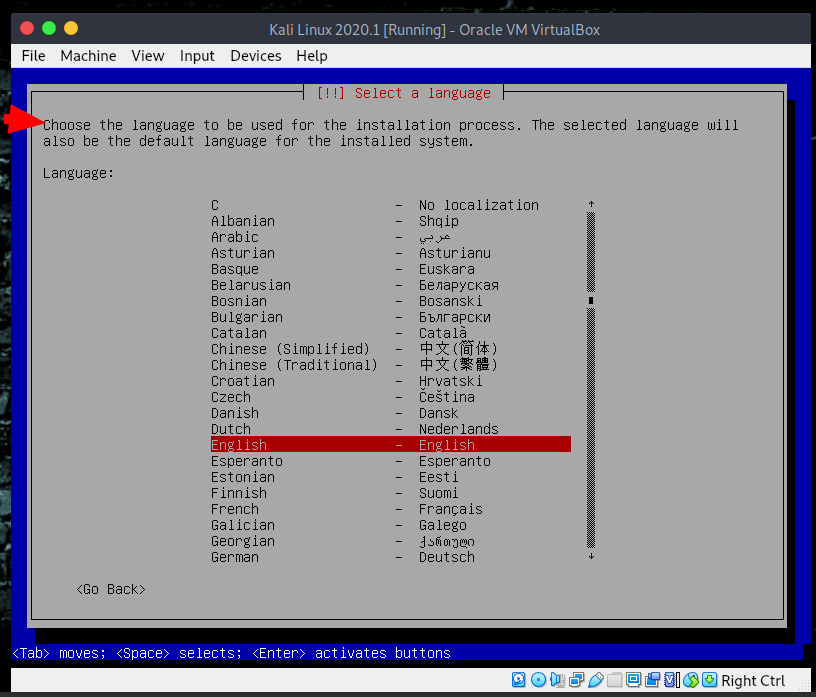
Task: Click the language list scroll down arrow
Action: (x=591, y=556)
